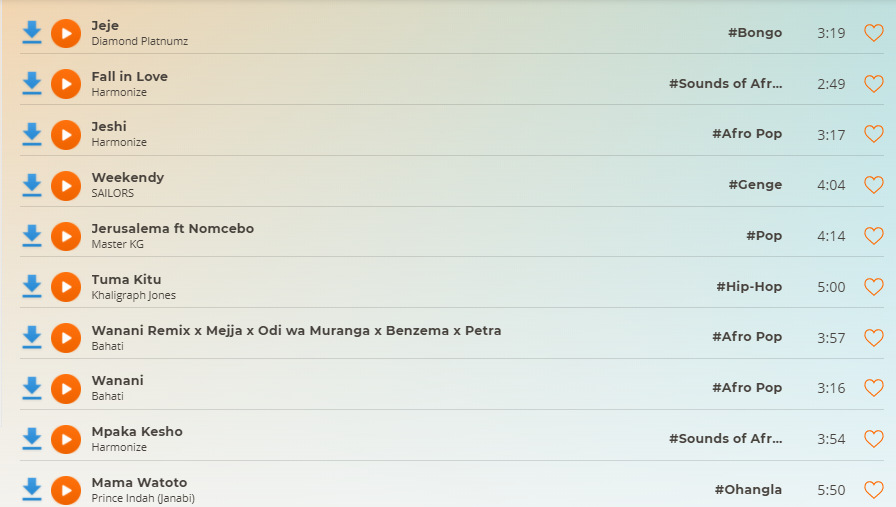
Task: Play Weekendy by SAILORS
Action: (66, 186)
